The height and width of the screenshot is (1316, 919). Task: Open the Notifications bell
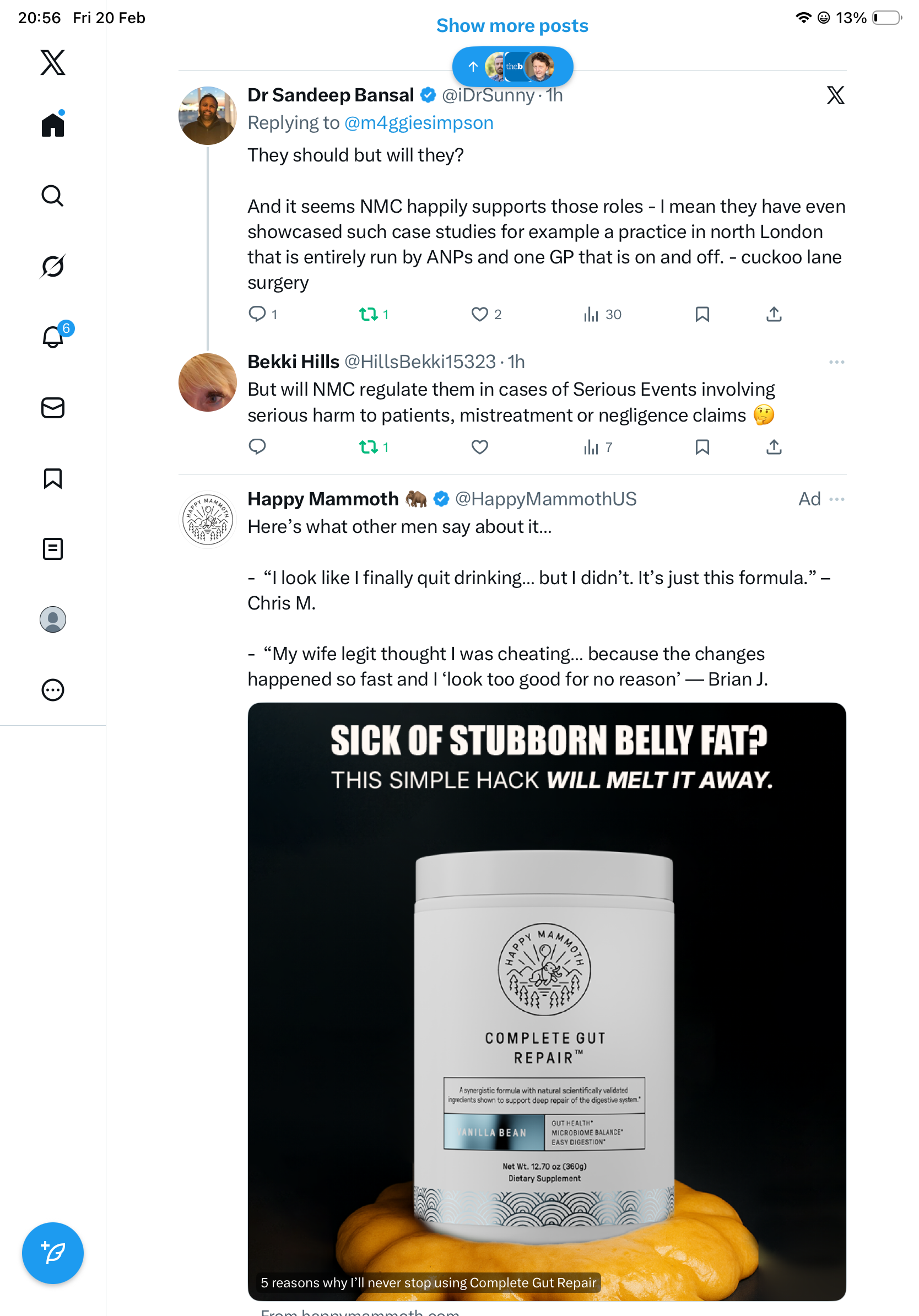coord(53,337)
